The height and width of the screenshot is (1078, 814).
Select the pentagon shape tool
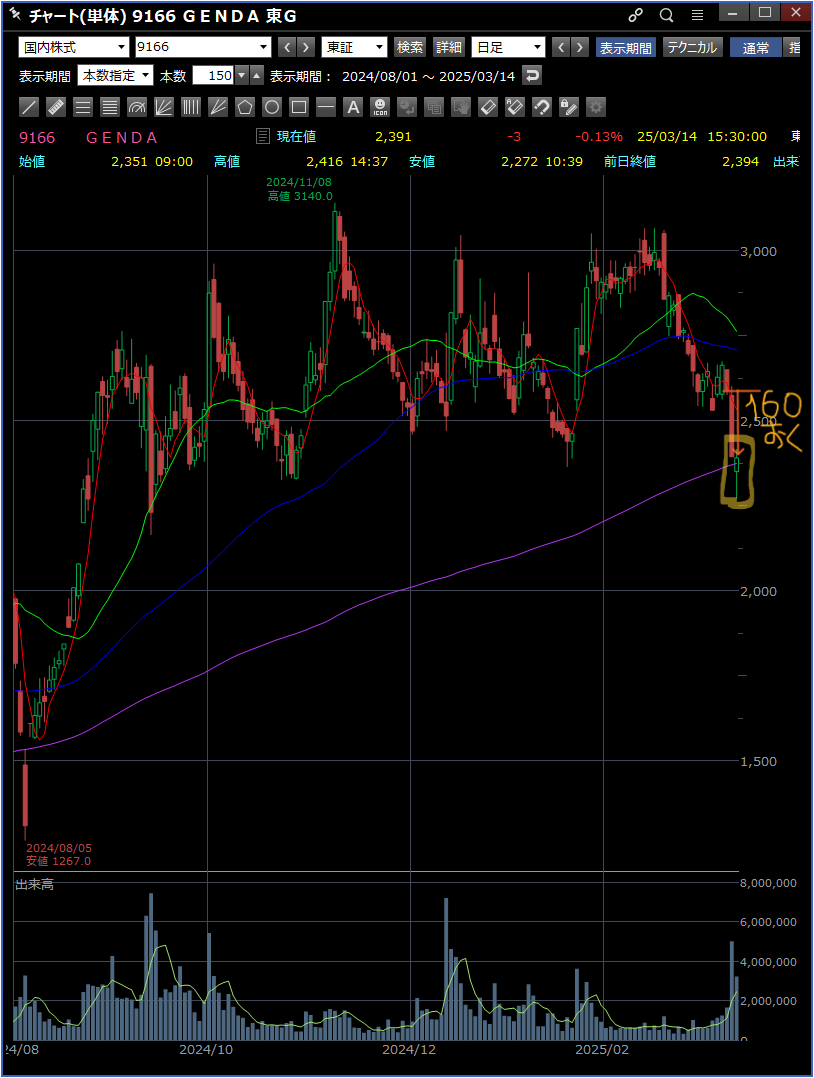coord(245,107)
